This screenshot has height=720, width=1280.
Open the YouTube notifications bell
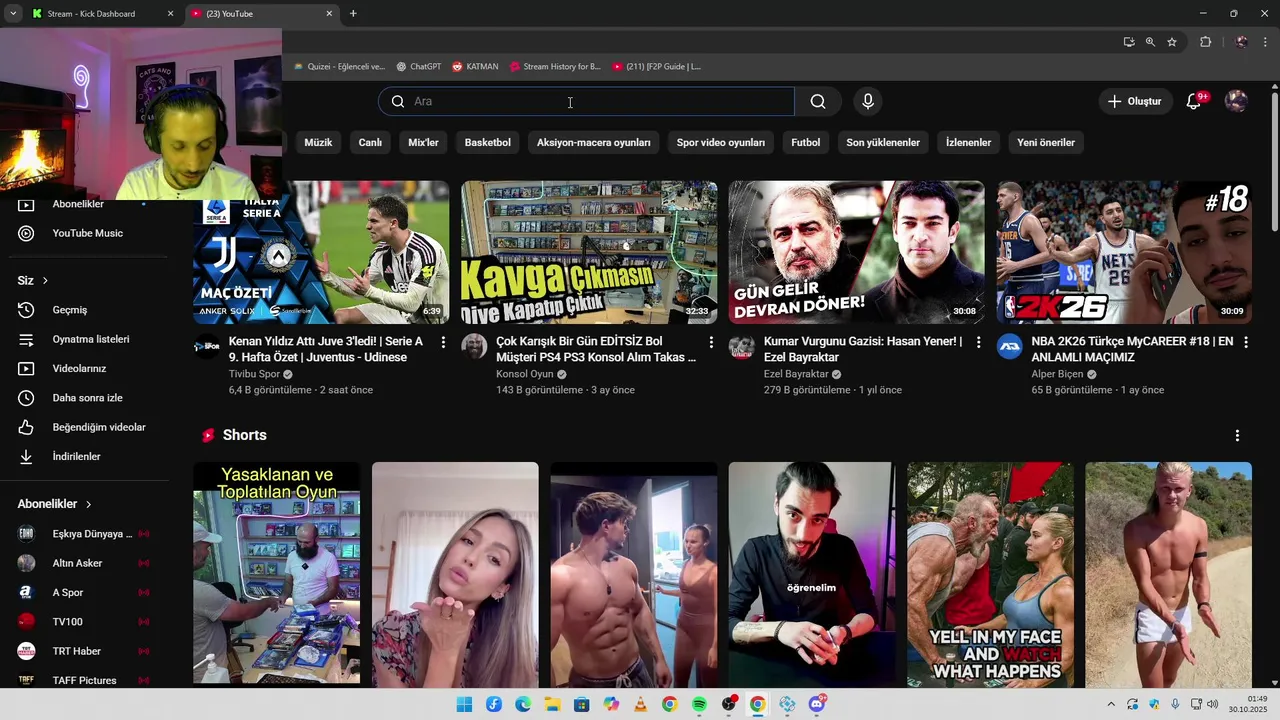(1193, 101)
